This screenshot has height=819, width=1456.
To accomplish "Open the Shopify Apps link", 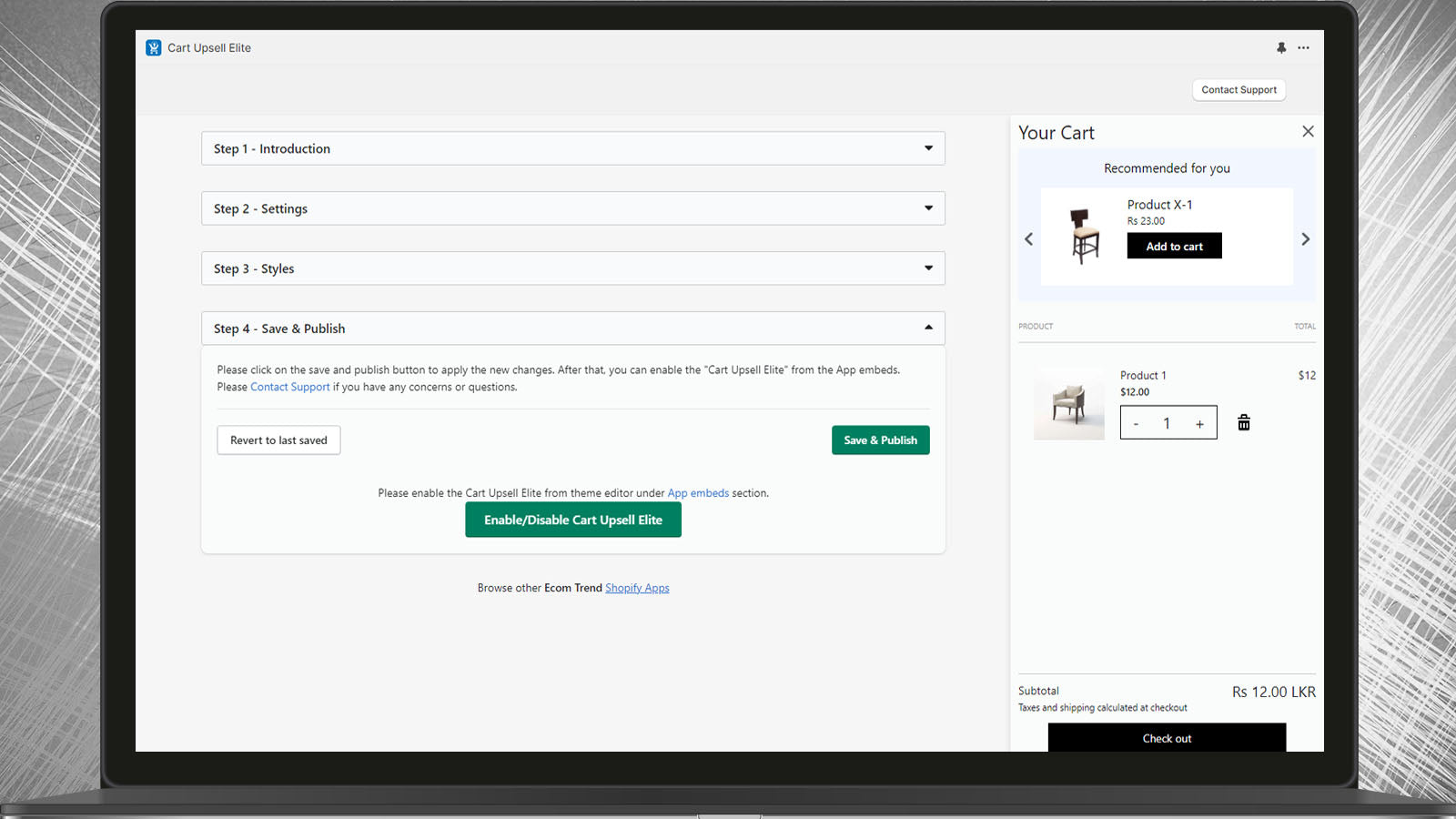I will coord(637,587).
